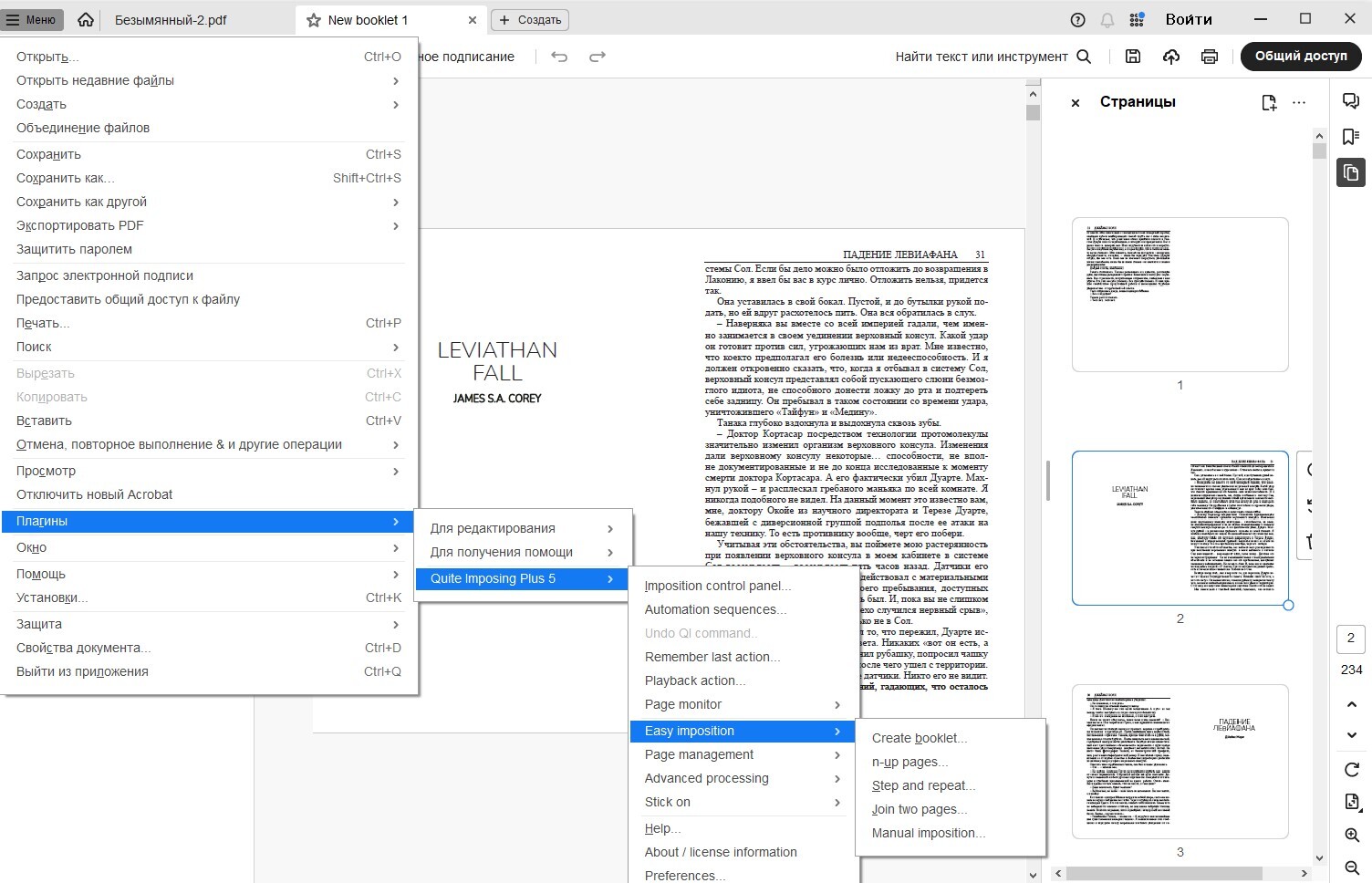Click the upload to cloud icon
1372x883 pixels.
click(1171, 57)
